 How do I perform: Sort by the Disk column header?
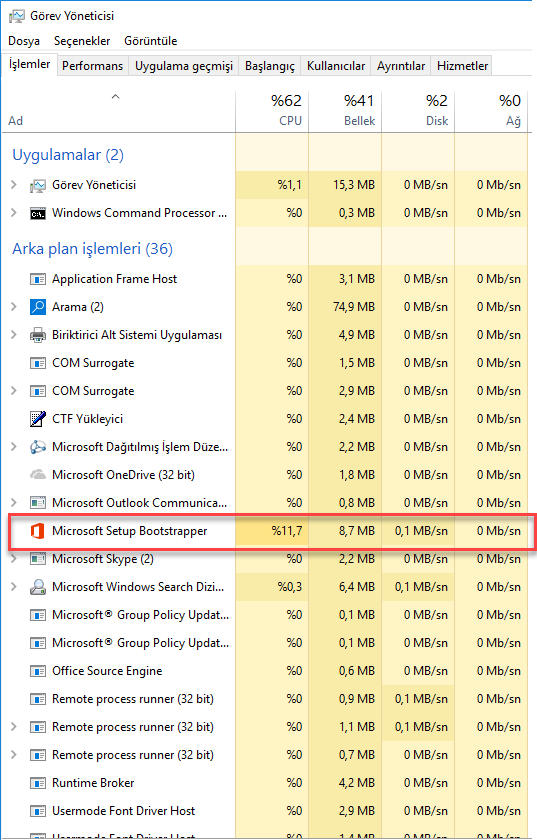(x=418, y=111)
